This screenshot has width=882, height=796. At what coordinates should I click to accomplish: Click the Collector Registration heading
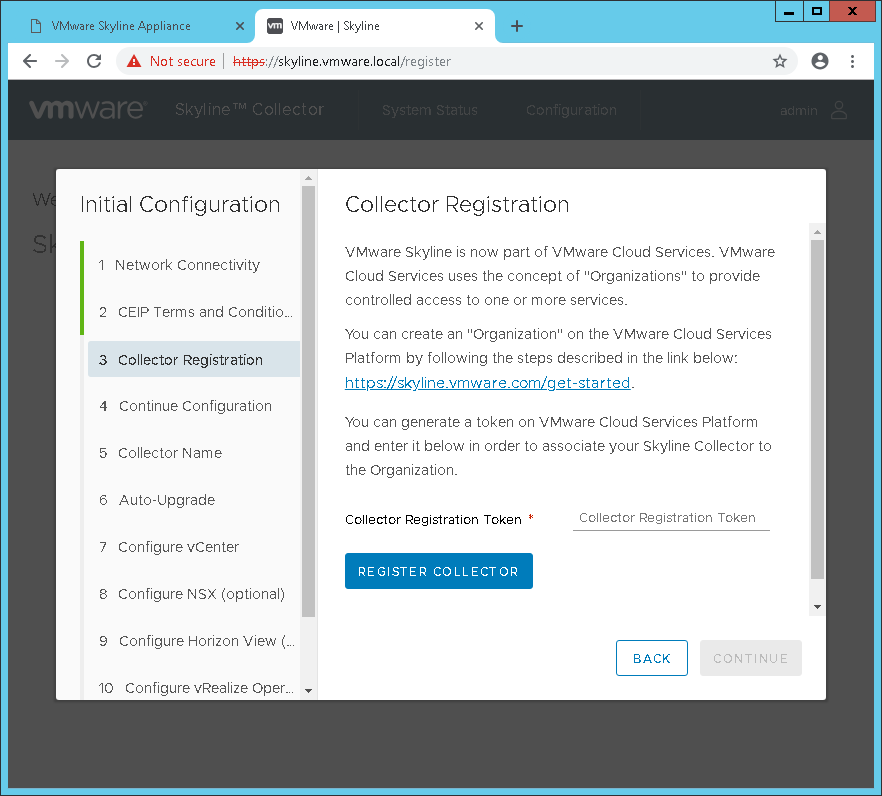[x=457, y=205]
